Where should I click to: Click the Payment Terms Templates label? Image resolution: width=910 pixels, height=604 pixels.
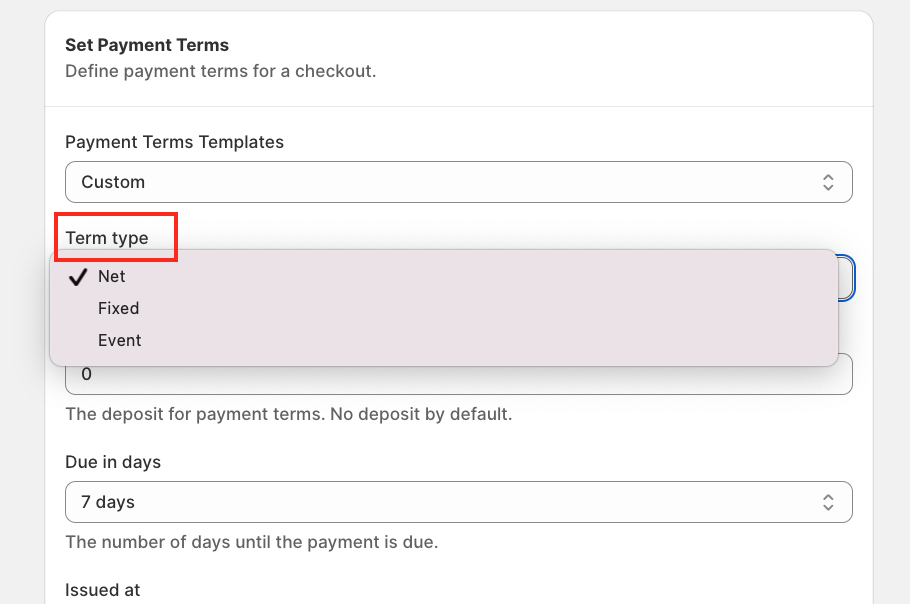(174, 142)
